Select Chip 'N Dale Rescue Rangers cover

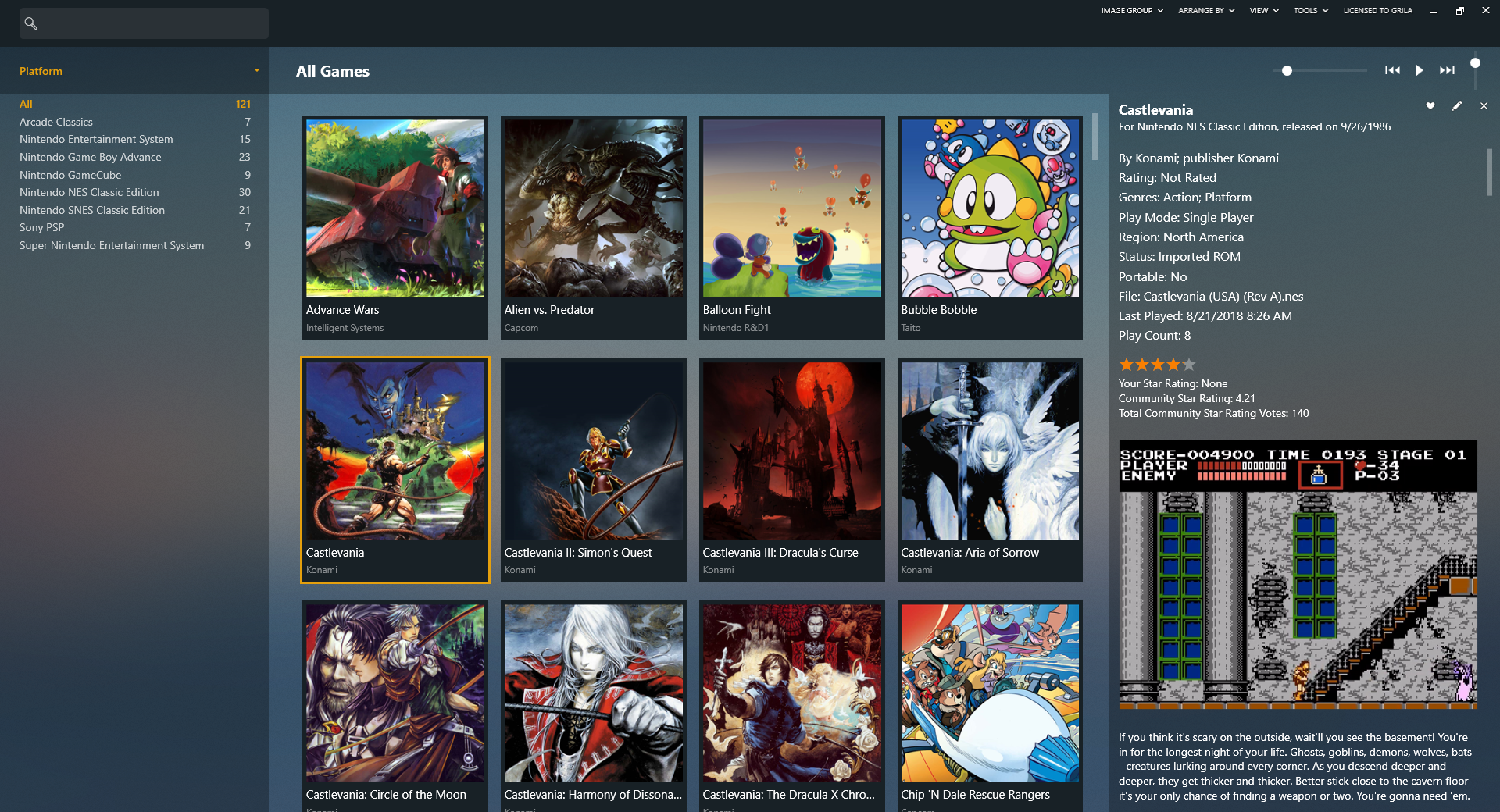991,693
